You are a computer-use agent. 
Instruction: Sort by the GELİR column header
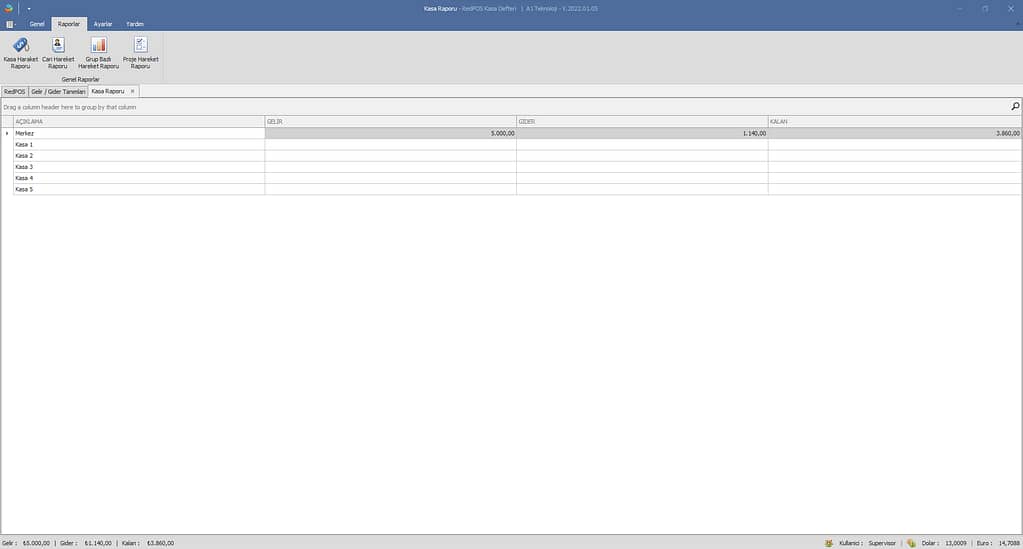coord(390,121)
